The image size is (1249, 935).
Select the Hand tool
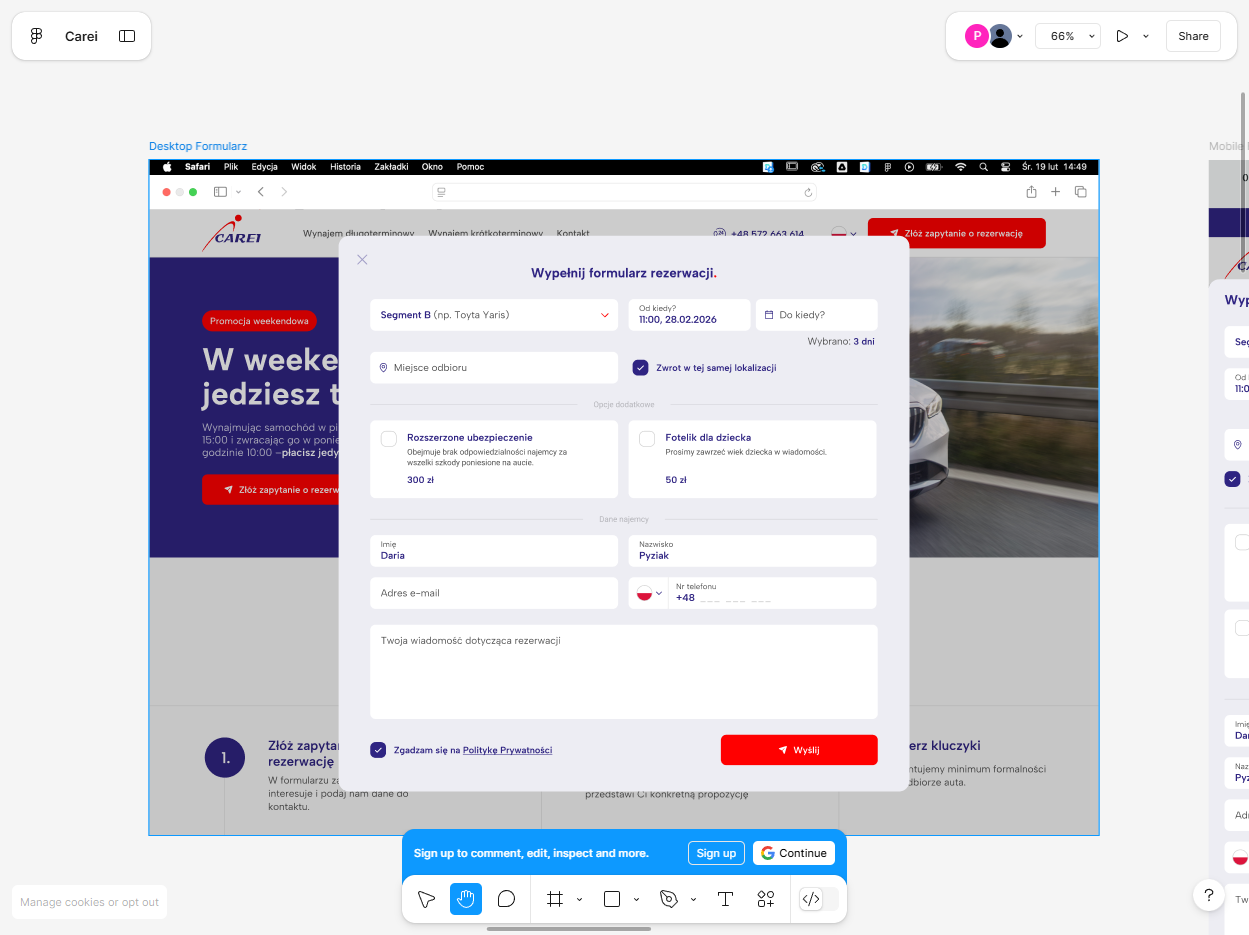(x=466, y=899)
